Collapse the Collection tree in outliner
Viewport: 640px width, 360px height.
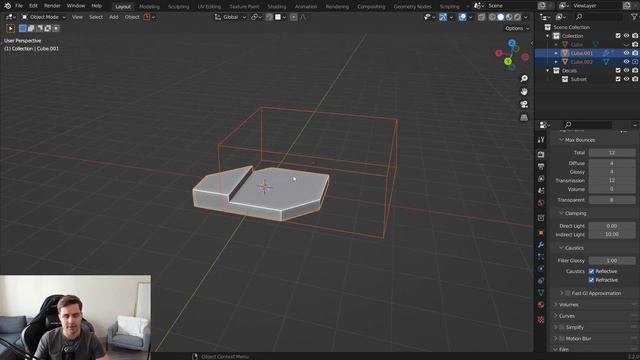pos(548,36)
